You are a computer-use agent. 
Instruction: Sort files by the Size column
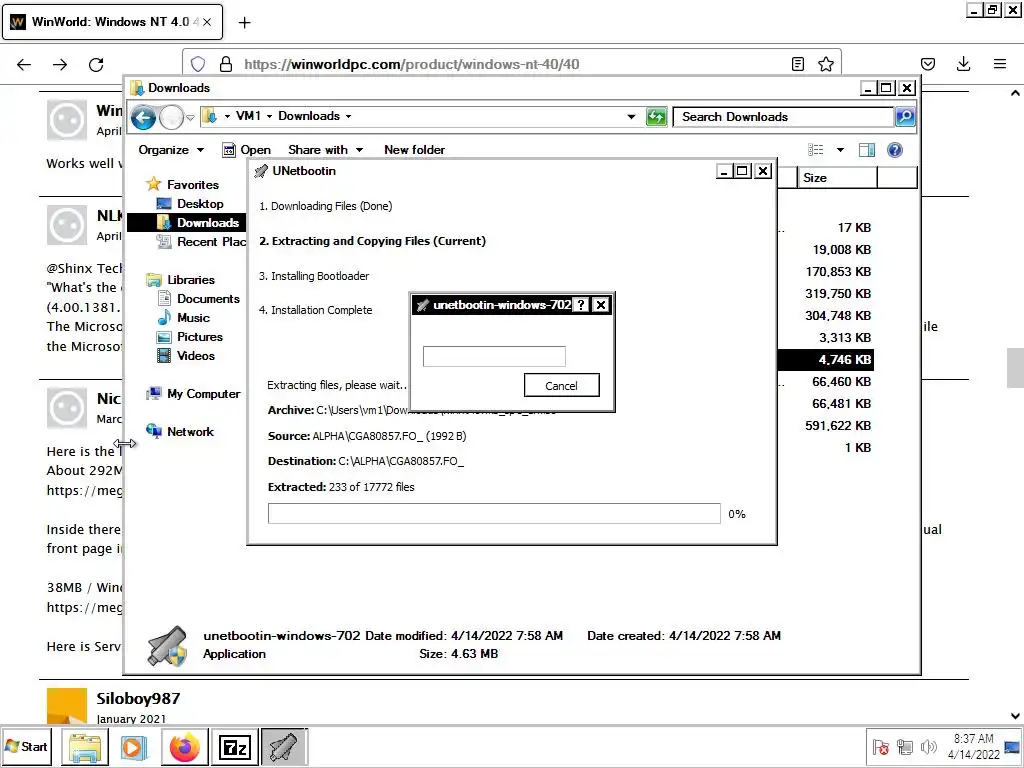pos(837,178)
